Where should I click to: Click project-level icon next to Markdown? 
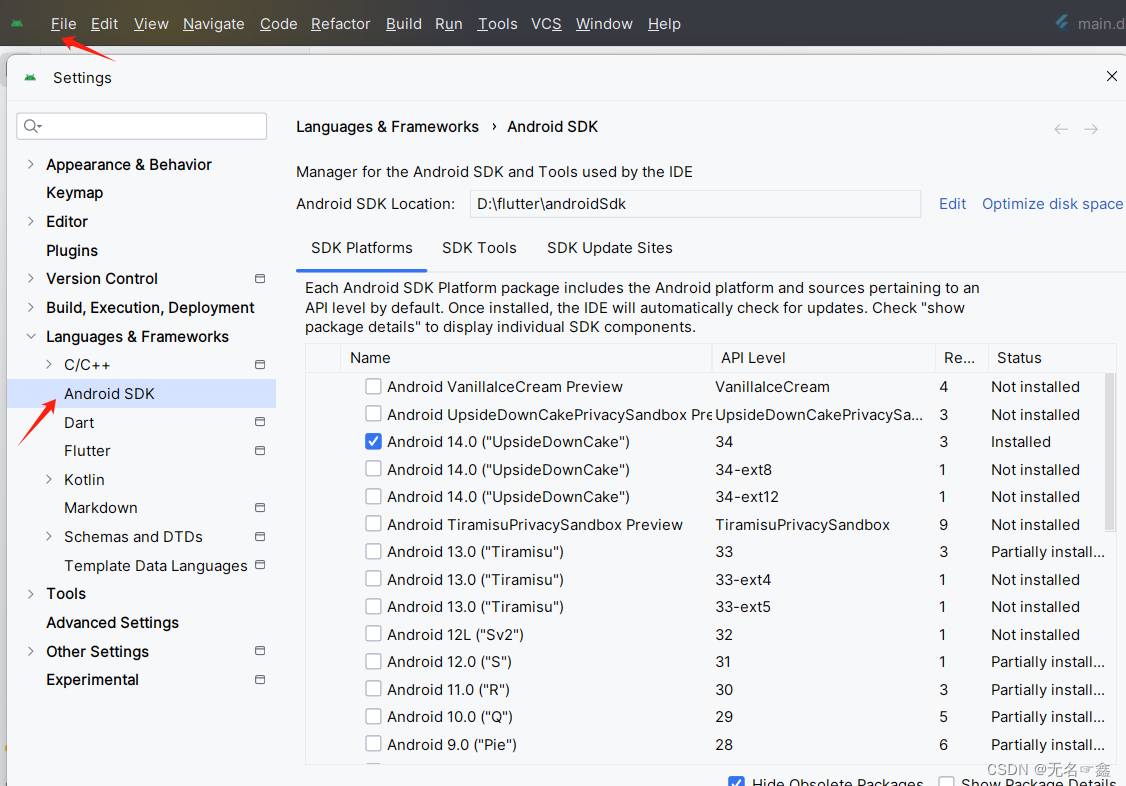260,507
